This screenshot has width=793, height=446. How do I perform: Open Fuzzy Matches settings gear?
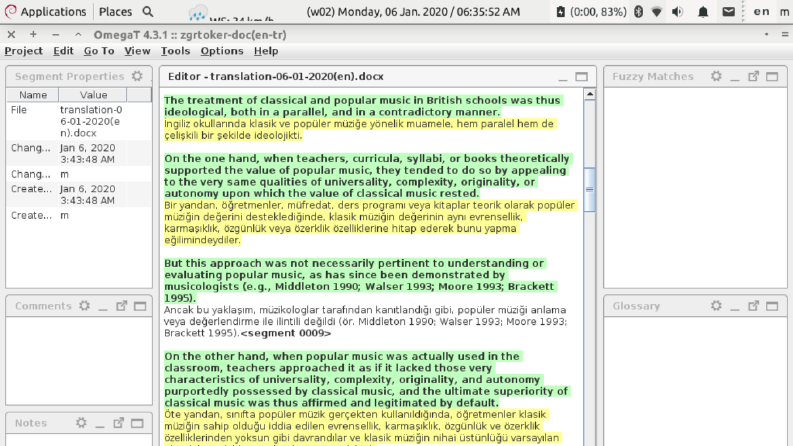tap(716, 76)
